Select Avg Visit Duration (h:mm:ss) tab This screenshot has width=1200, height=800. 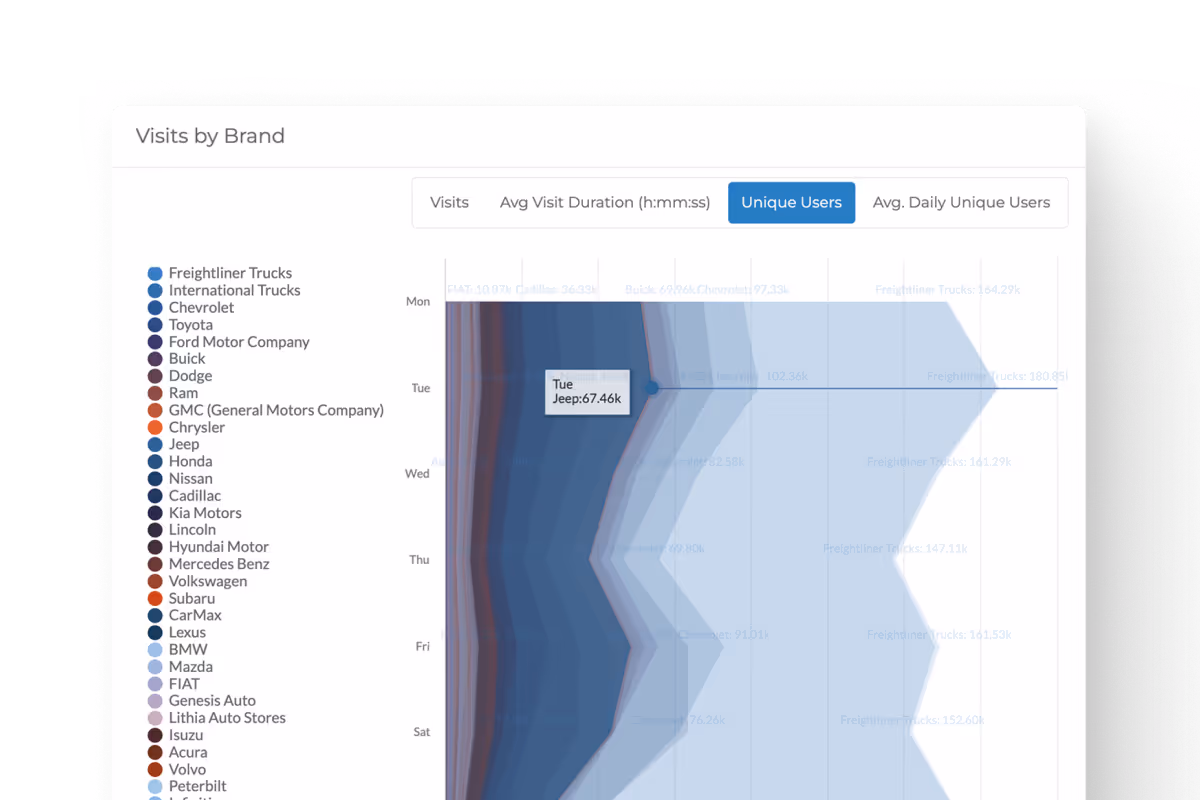[605, 202]
